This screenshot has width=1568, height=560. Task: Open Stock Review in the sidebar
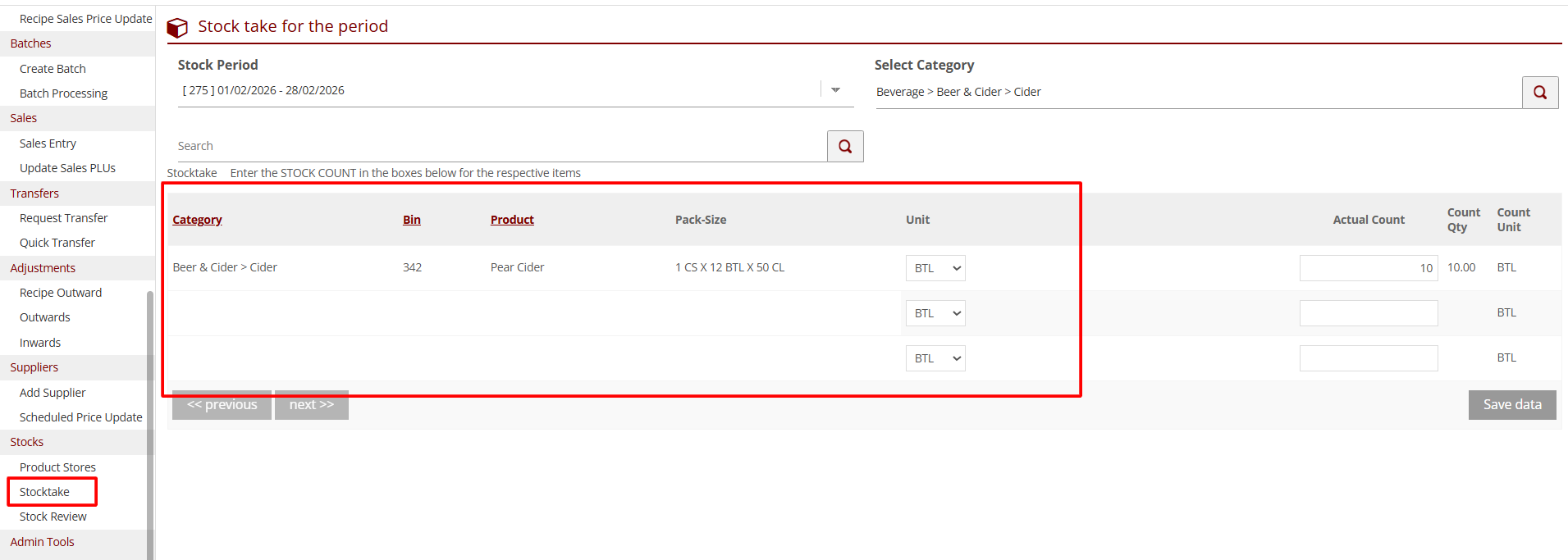tap(53, 517)
